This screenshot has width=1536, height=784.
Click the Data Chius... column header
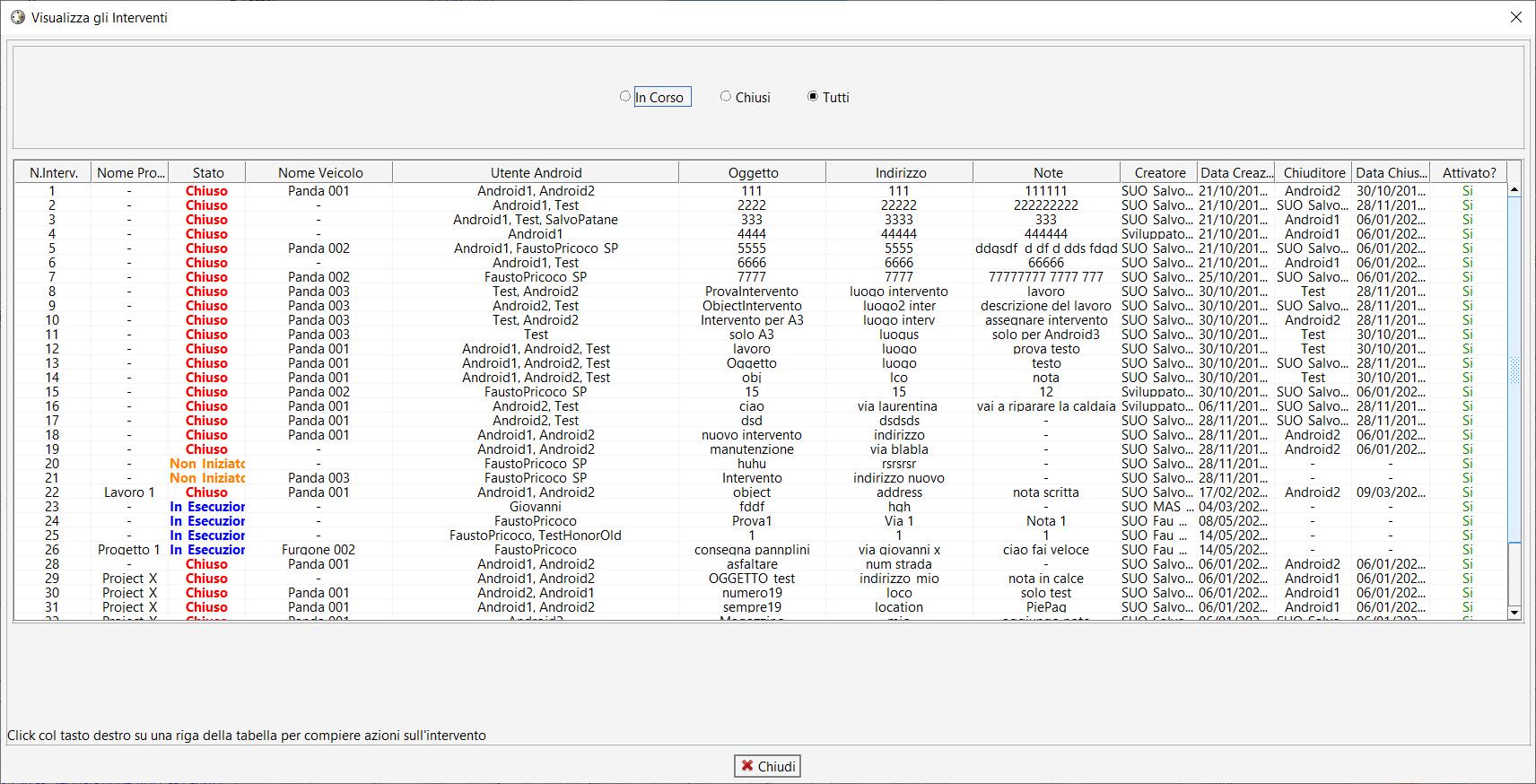pos(1391,172)
